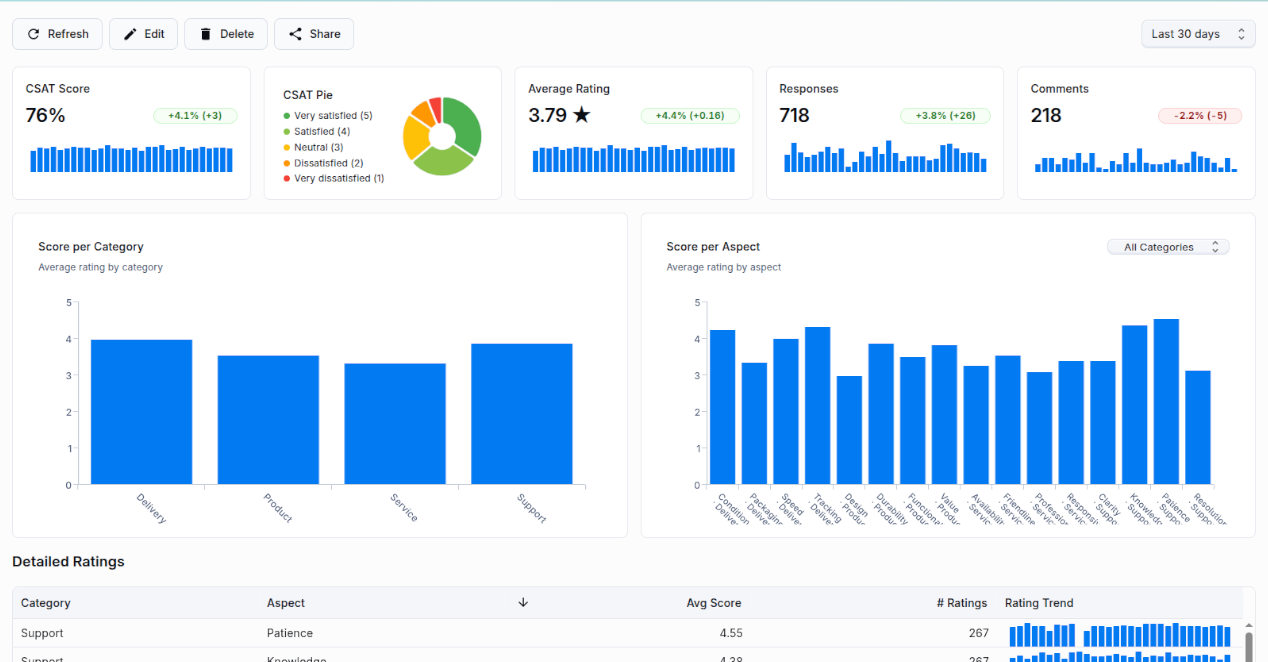The width and height of the screenshot is (1268, 662).
Task: Click the star icon beside Average Rating
Action: (581, 116)
